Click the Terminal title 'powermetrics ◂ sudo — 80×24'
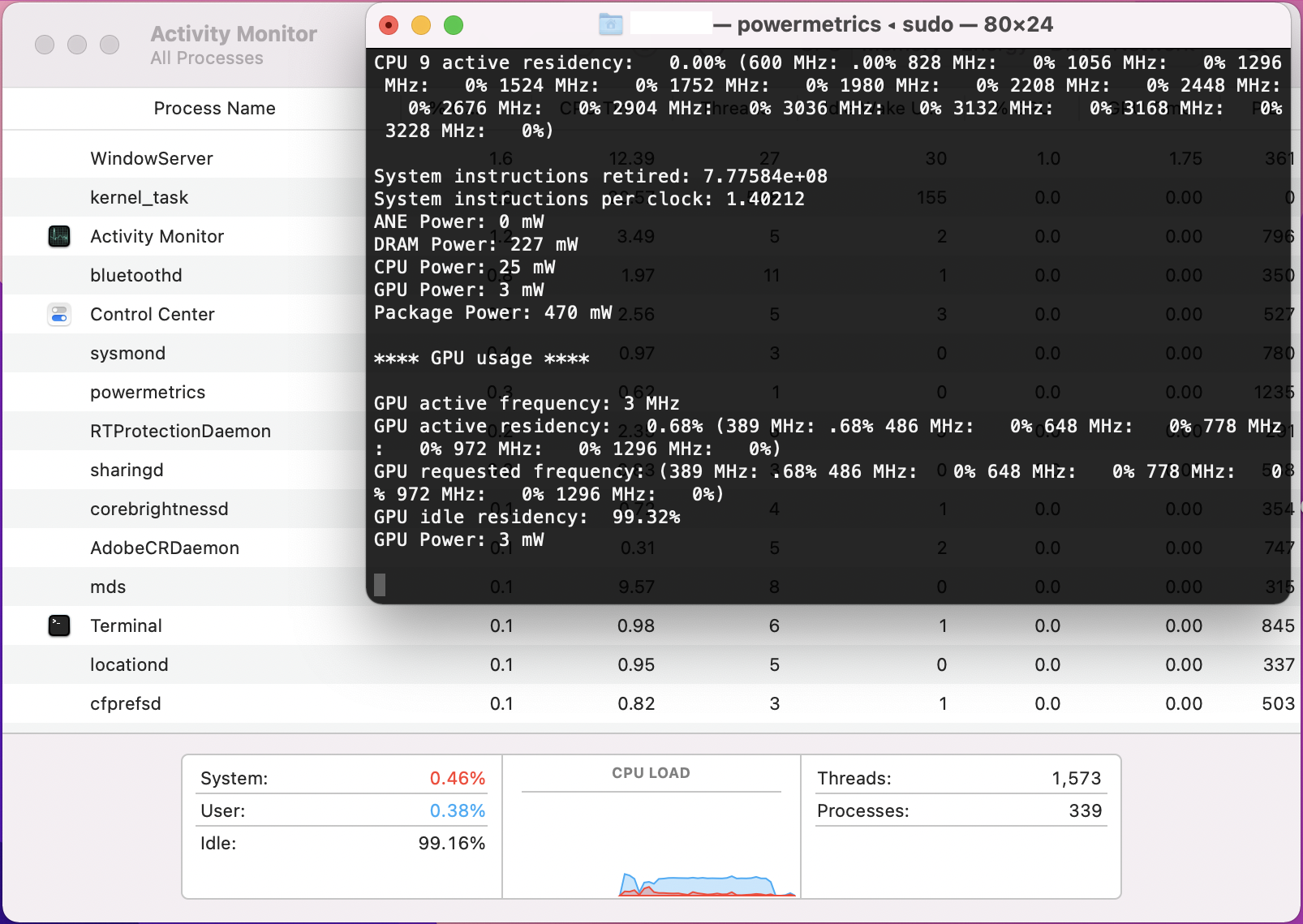The image size is (1303, 924). click(895, 24)
